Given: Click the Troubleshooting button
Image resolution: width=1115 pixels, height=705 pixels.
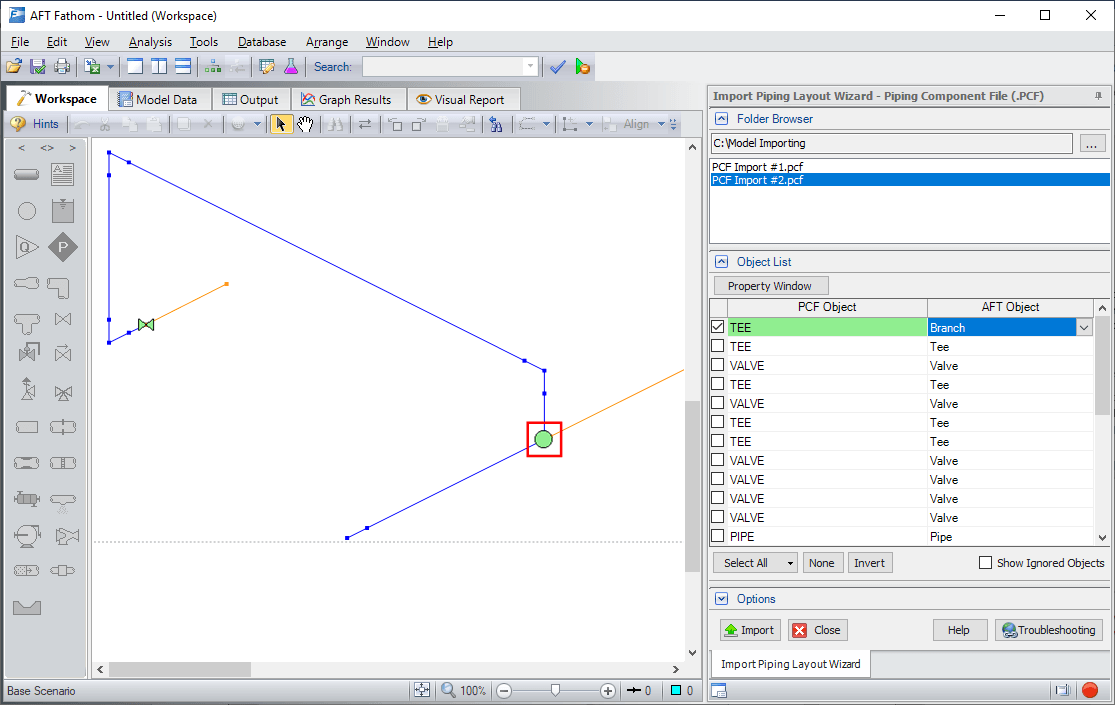Looking at the screenshot, I should (x=1049, y=630).
